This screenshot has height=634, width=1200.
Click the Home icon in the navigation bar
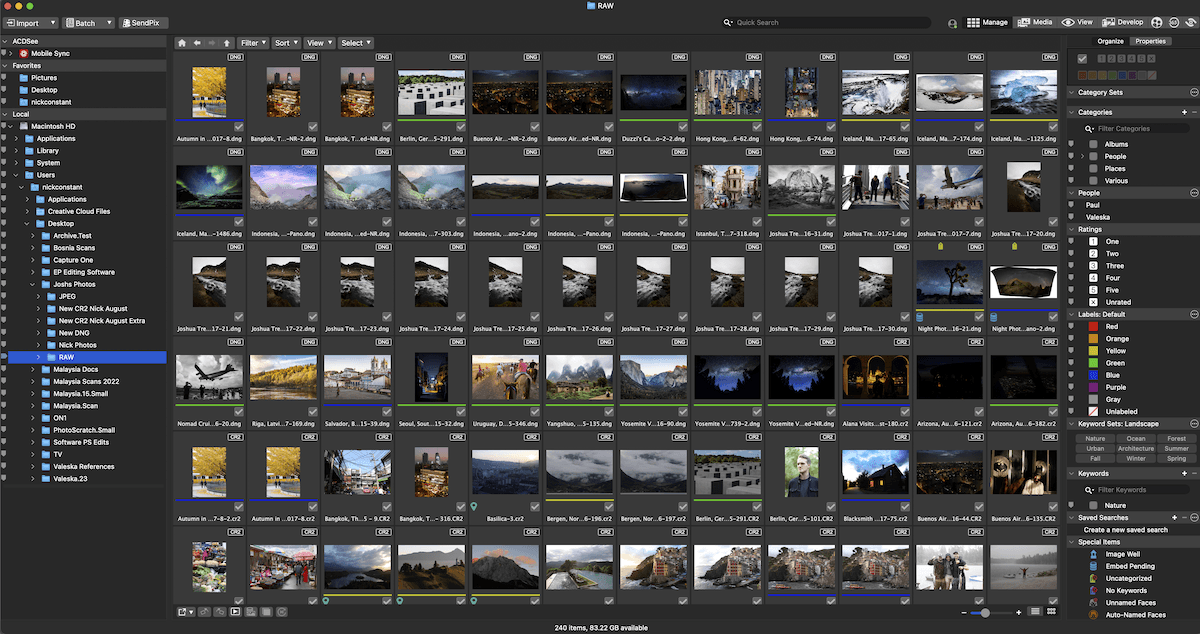click(181, 43)
